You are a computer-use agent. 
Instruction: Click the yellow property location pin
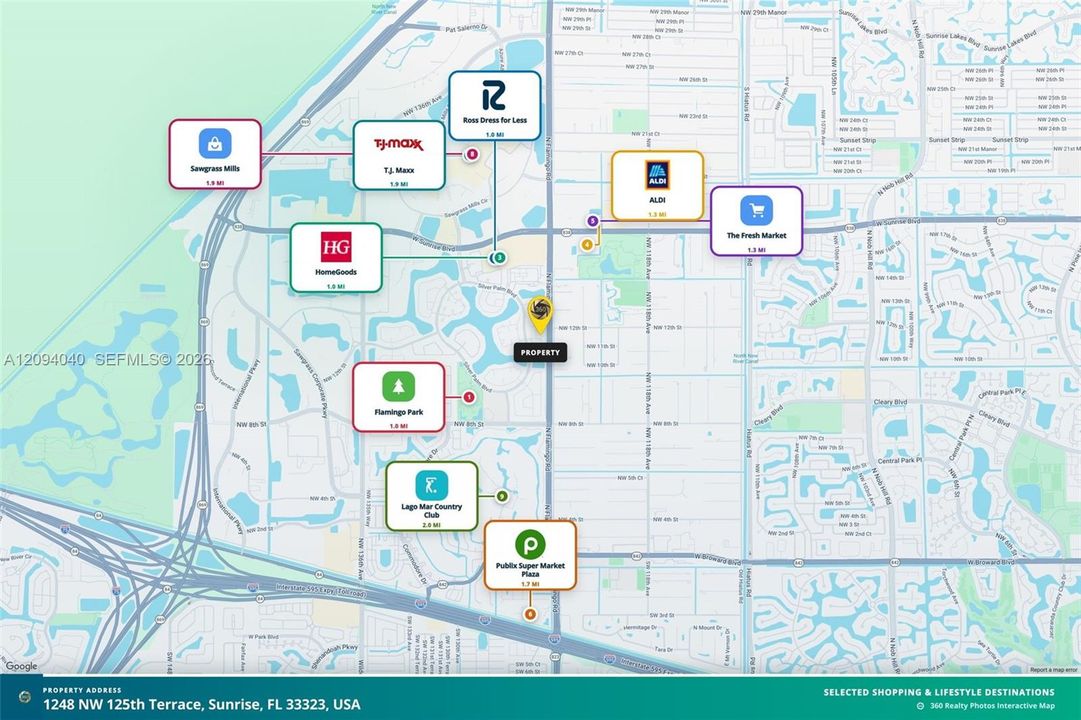(x=540, y=314)
